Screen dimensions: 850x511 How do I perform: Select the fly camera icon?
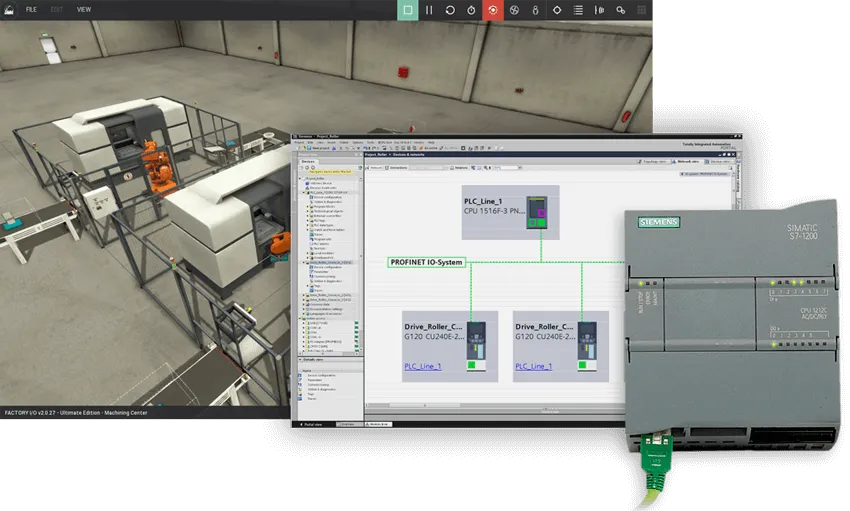514,10
